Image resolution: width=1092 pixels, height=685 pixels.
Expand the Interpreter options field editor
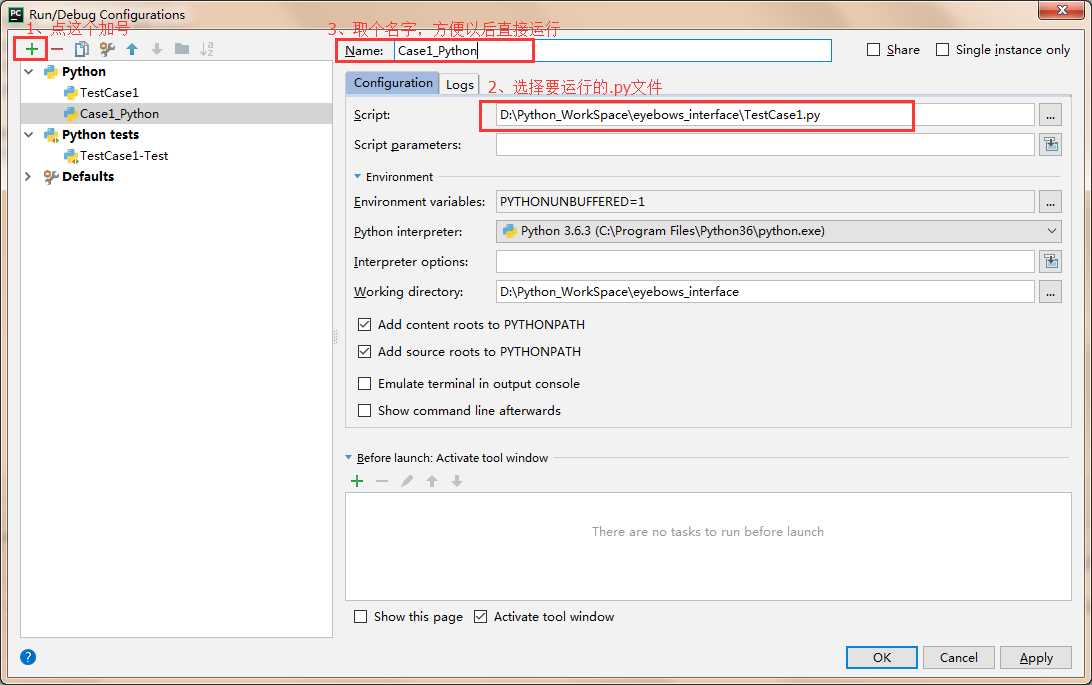pos(1051,261)
